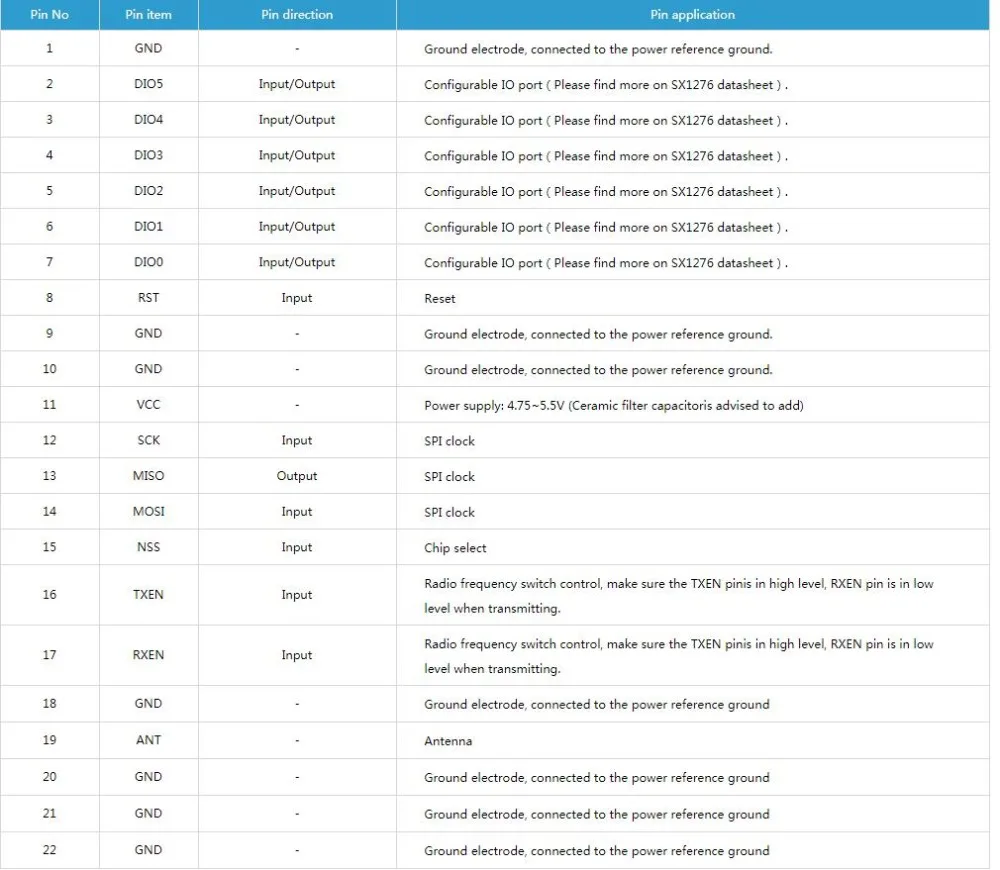
Task: Click the MISO pin item cell
Action: 149,476
